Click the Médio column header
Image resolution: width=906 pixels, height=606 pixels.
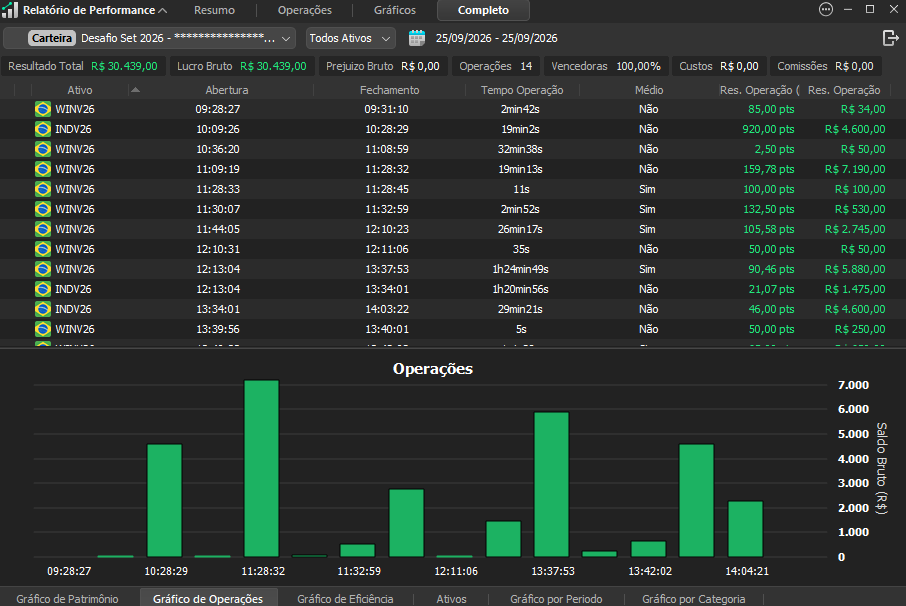tap(649, 90)
